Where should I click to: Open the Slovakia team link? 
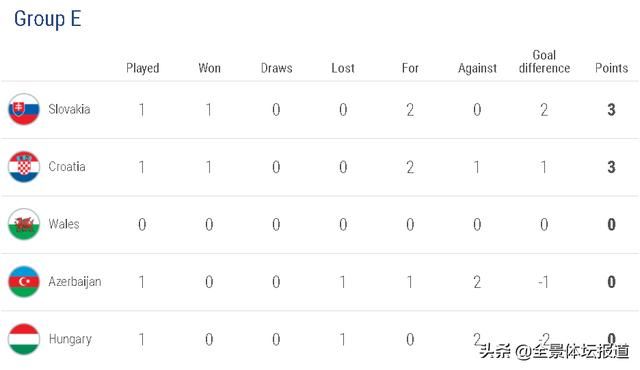(x=69, y=109)
